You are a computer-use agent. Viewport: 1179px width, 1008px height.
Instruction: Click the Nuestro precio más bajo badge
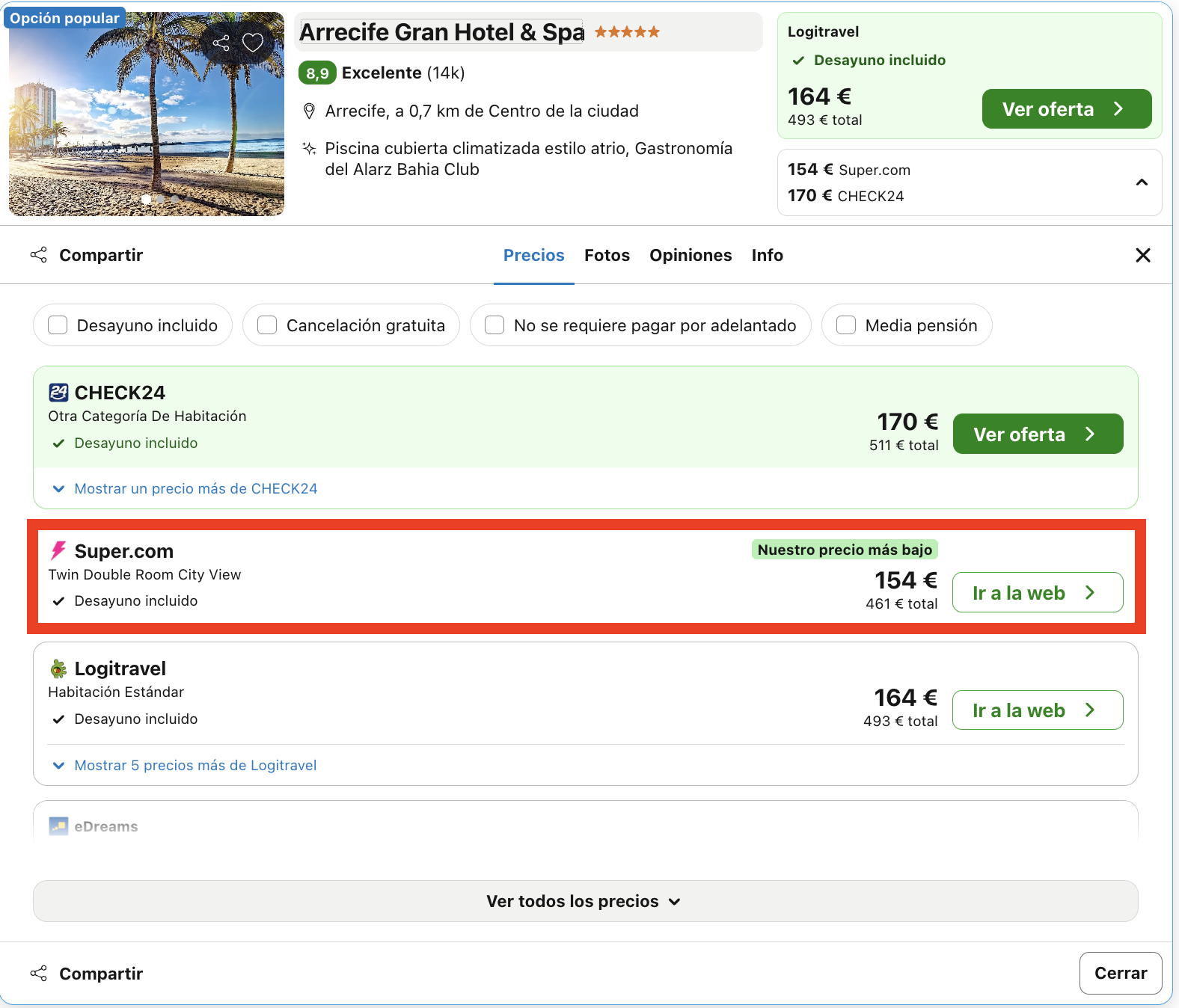pos(845,550)
